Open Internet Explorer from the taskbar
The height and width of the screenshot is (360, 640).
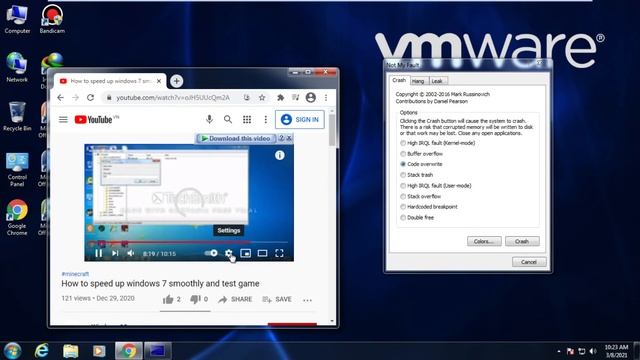pos(42,351)
